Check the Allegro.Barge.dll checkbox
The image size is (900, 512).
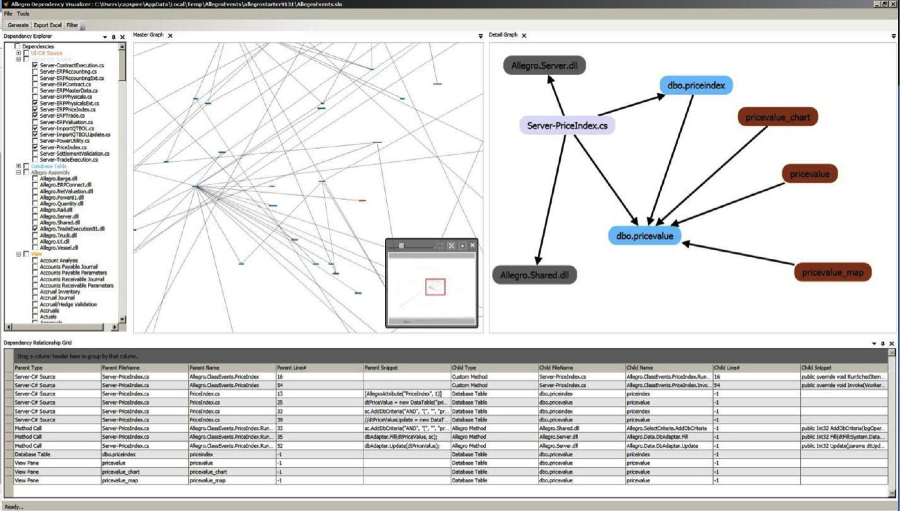pos(35,179)
